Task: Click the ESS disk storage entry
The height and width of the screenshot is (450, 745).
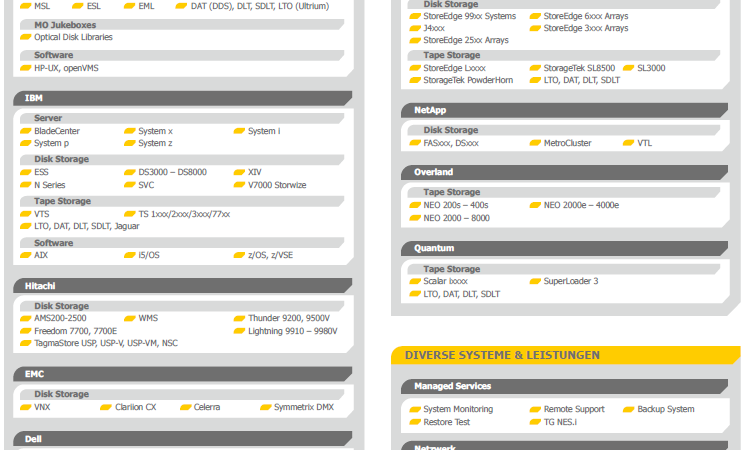Action: (x=41, y=172)
